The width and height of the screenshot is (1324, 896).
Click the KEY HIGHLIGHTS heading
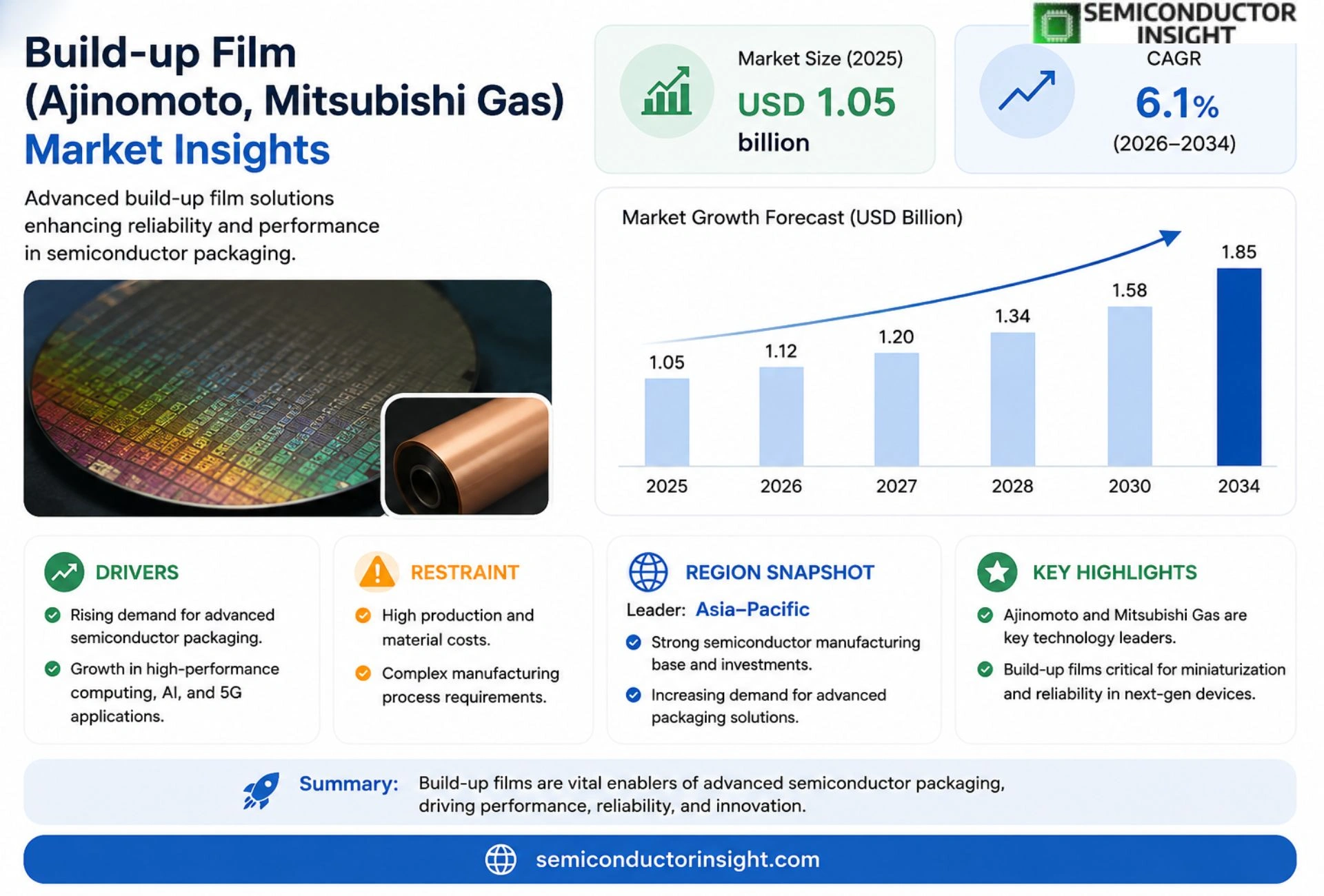tap(1115, 572)
